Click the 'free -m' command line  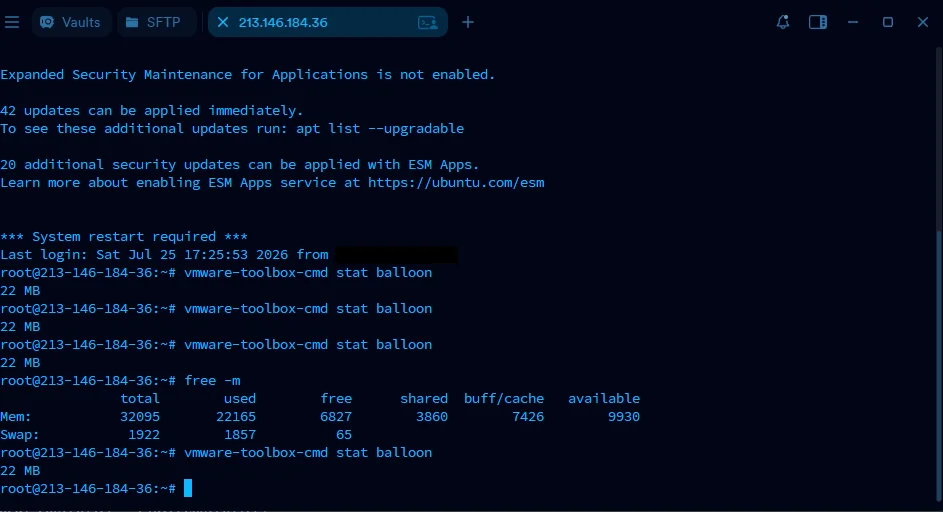(x=212, y=380)
